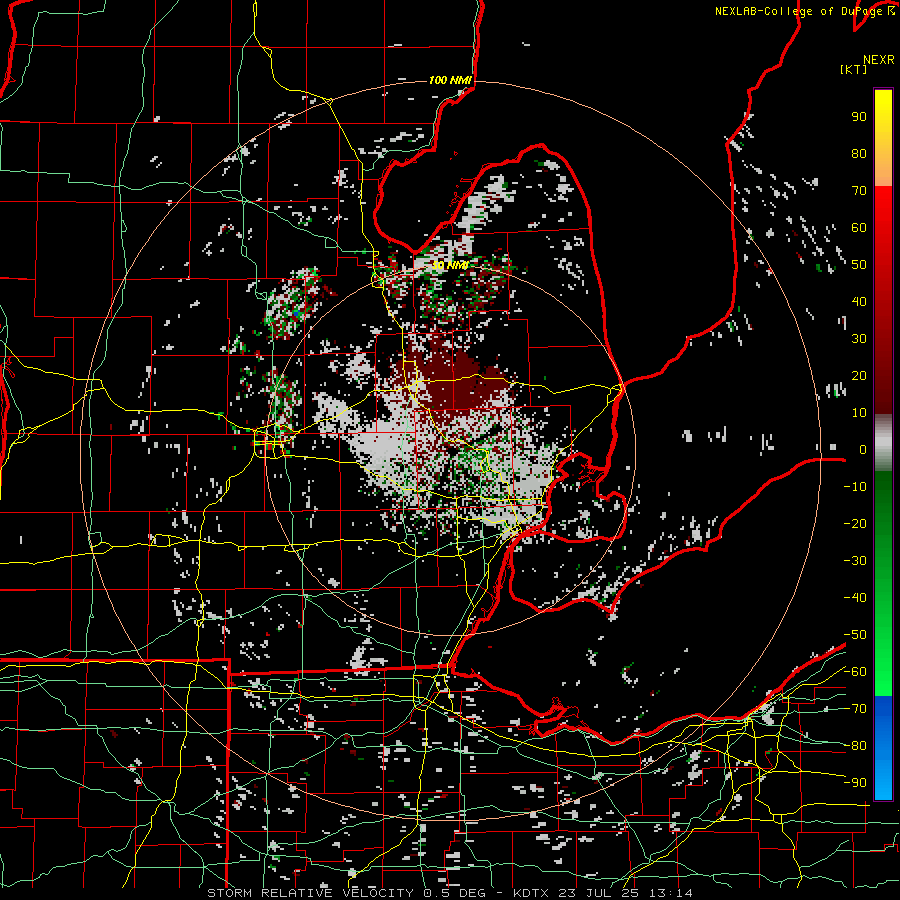Select the -90 scale value
The height and width of the screenshot is (900, 900).
(x=855, y=783)
